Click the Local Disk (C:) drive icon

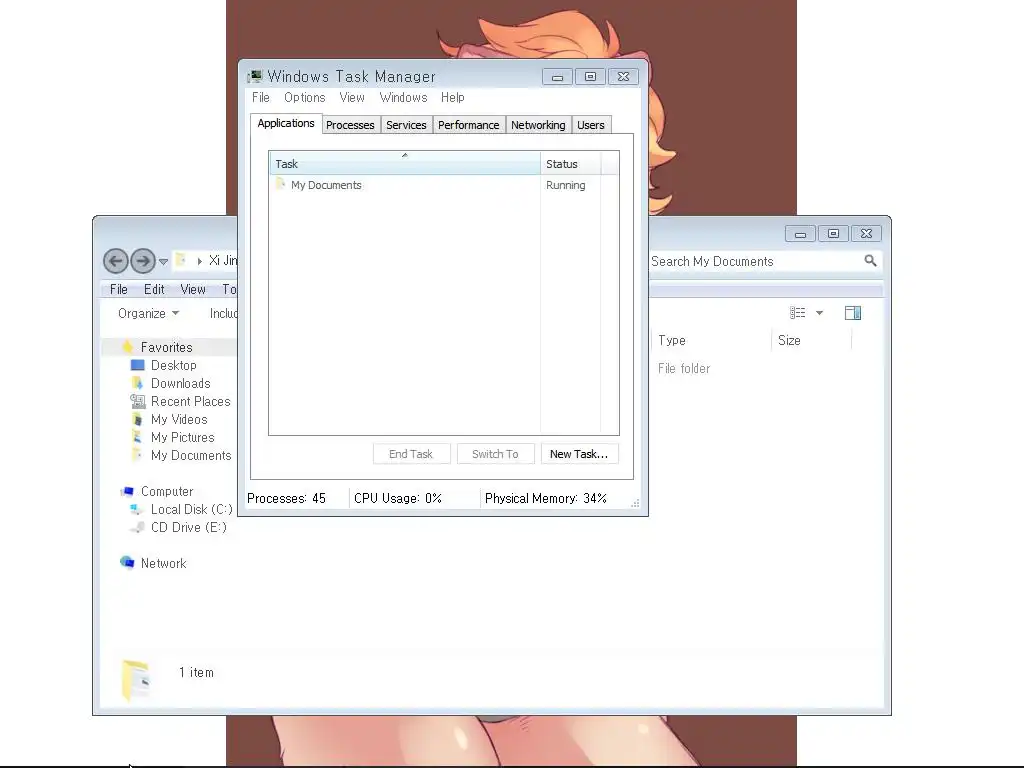click(136, 509)
